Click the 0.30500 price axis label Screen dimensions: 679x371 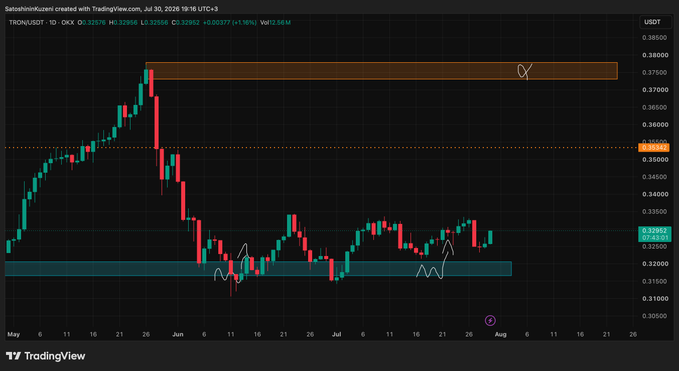click(x=654, y=316)
